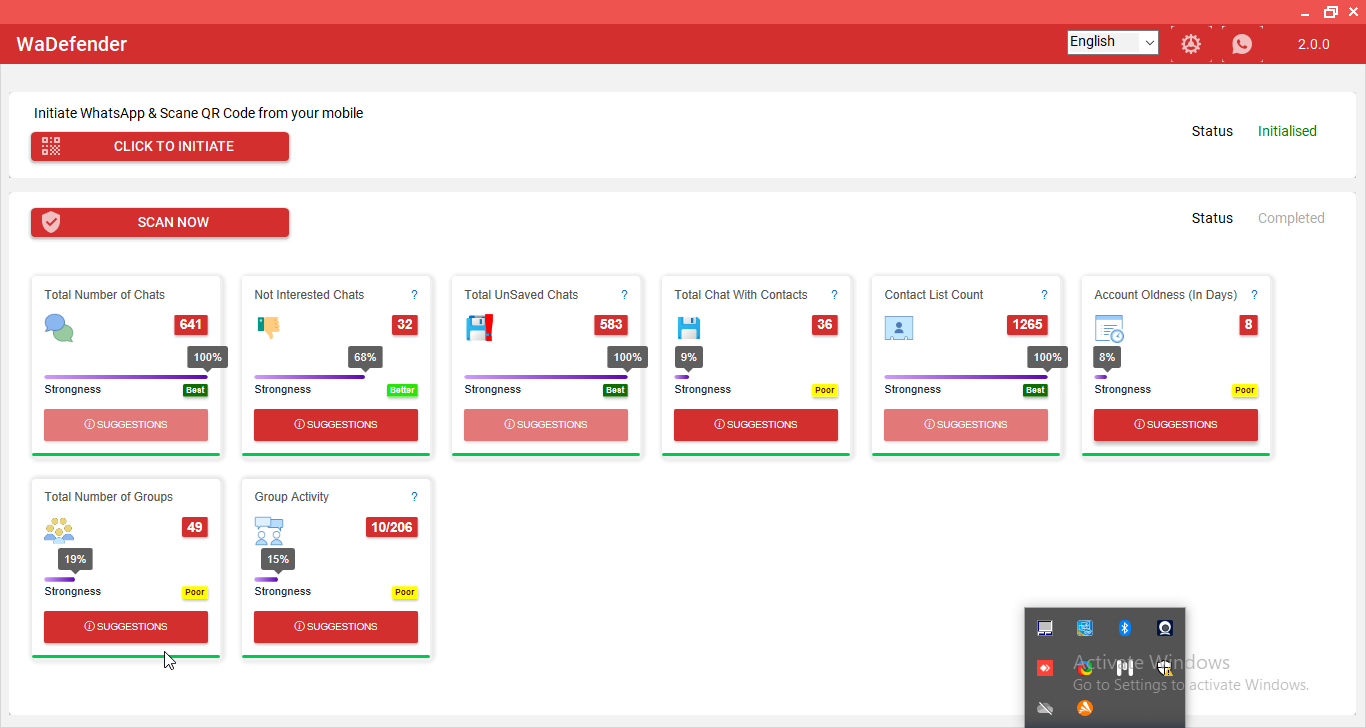The width and height of the screenshot is (1366, 728).
Task: Click the 32 count badge
Action: coord(405,325)
